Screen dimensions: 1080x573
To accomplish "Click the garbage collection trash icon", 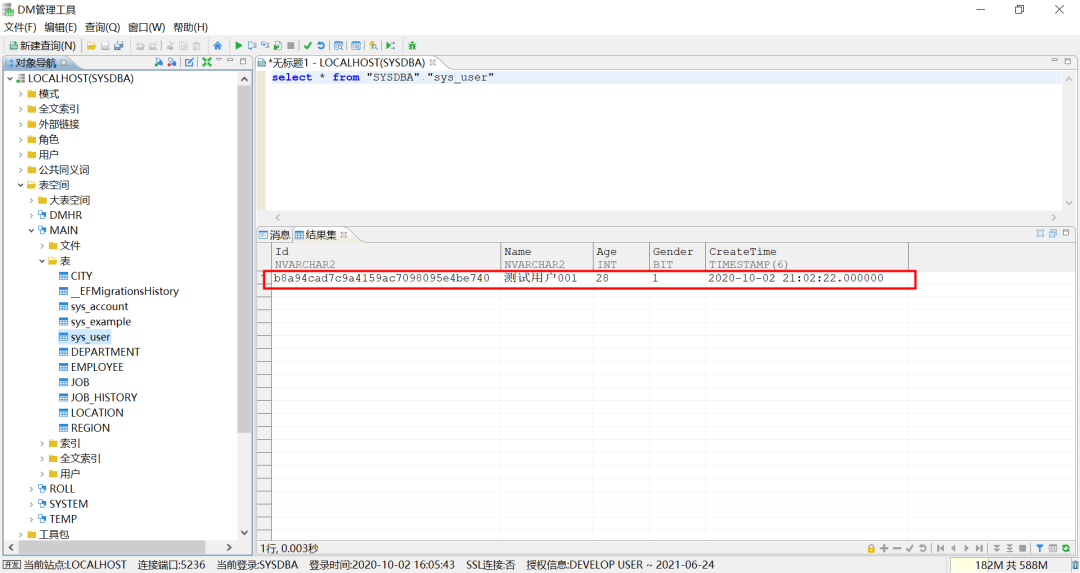I will pos(1075,565).
